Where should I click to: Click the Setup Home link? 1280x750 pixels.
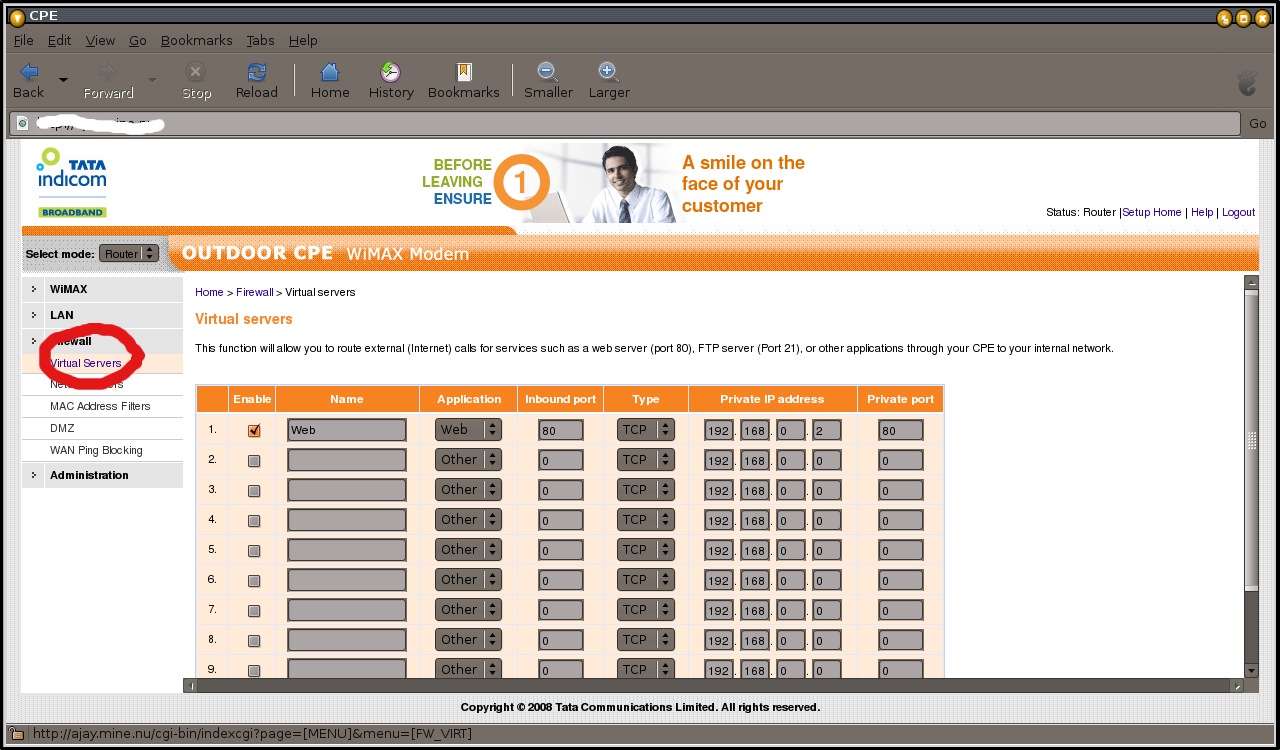click(x=1152, y=212)
